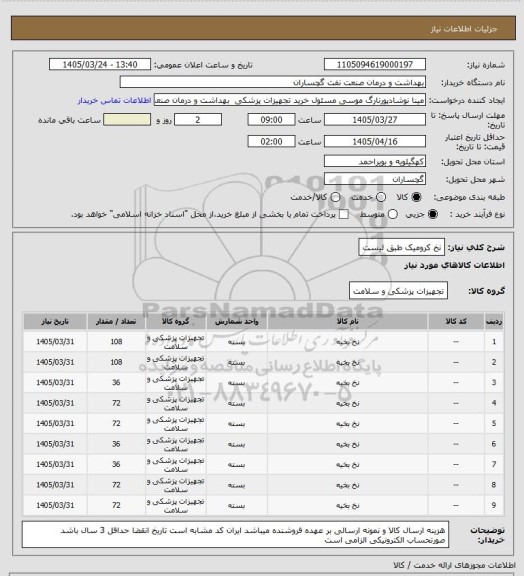
Task: Click the buyer notes text box
Action: tap(235, 535)
